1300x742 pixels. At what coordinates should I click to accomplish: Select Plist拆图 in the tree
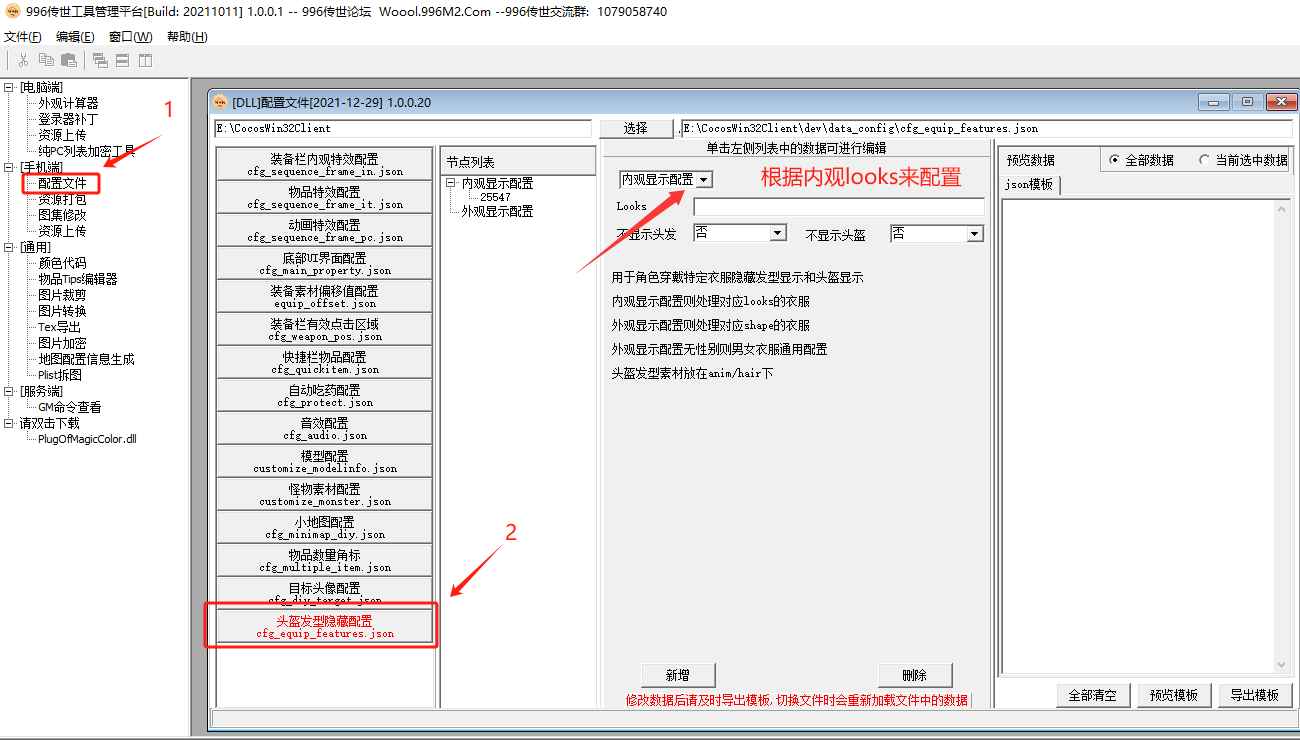pos(60,375)
